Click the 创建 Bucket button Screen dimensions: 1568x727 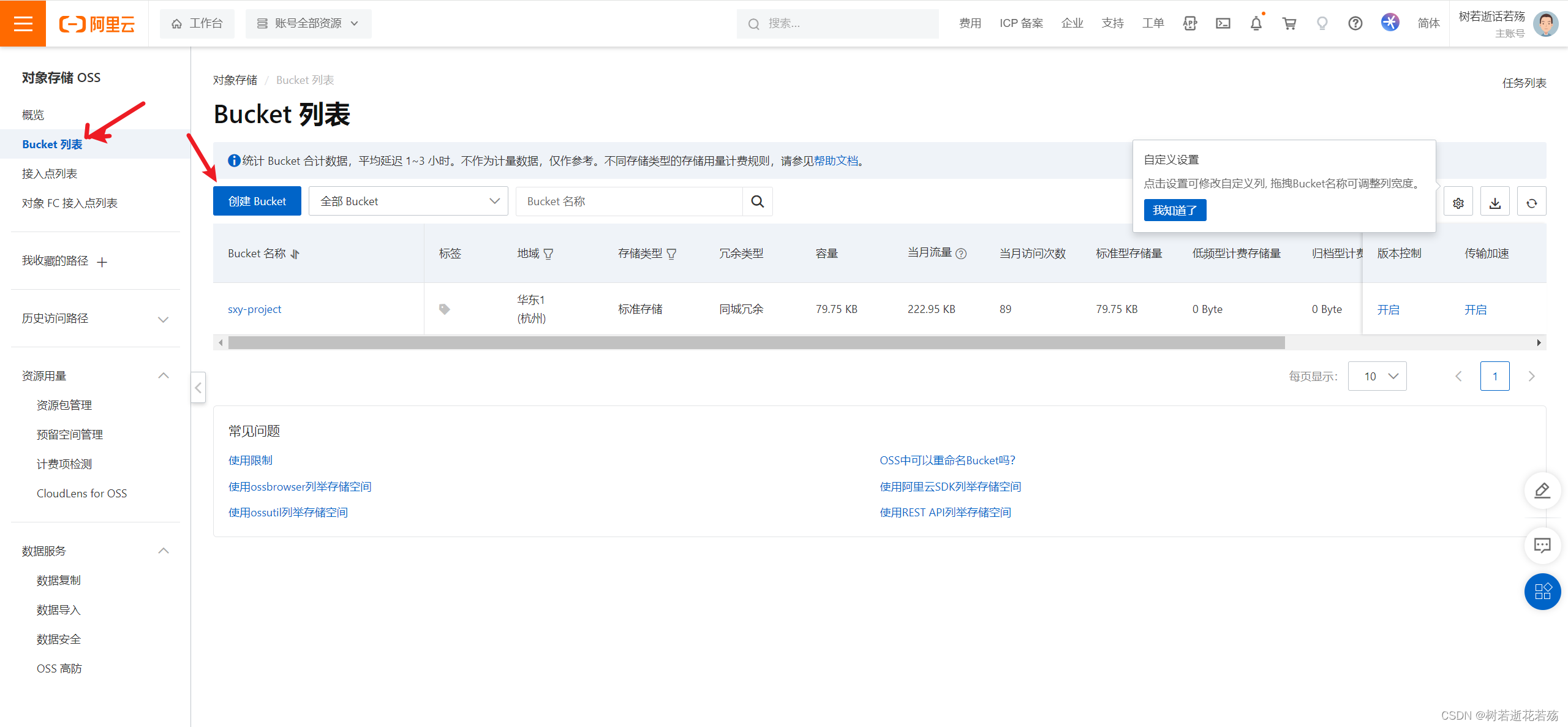tap(257, 202)
